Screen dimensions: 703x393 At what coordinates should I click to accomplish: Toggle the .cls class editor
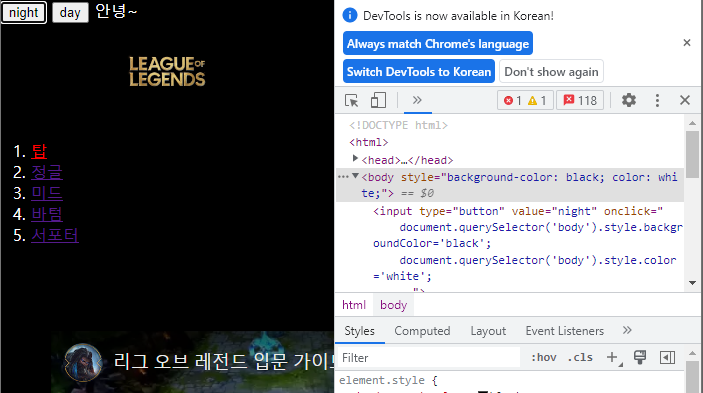click(x=580, y=358)
